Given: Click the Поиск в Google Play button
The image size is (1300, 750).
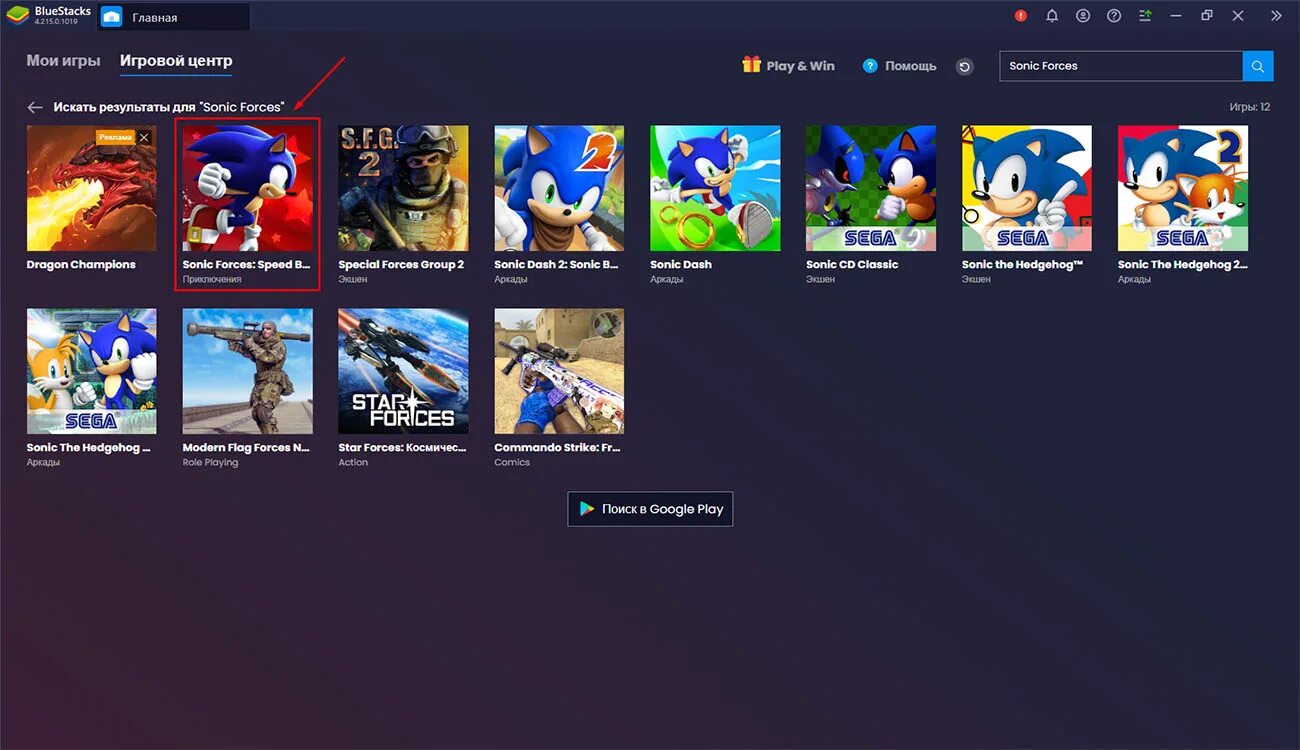Looking at the screenshot, I should 650,509.
